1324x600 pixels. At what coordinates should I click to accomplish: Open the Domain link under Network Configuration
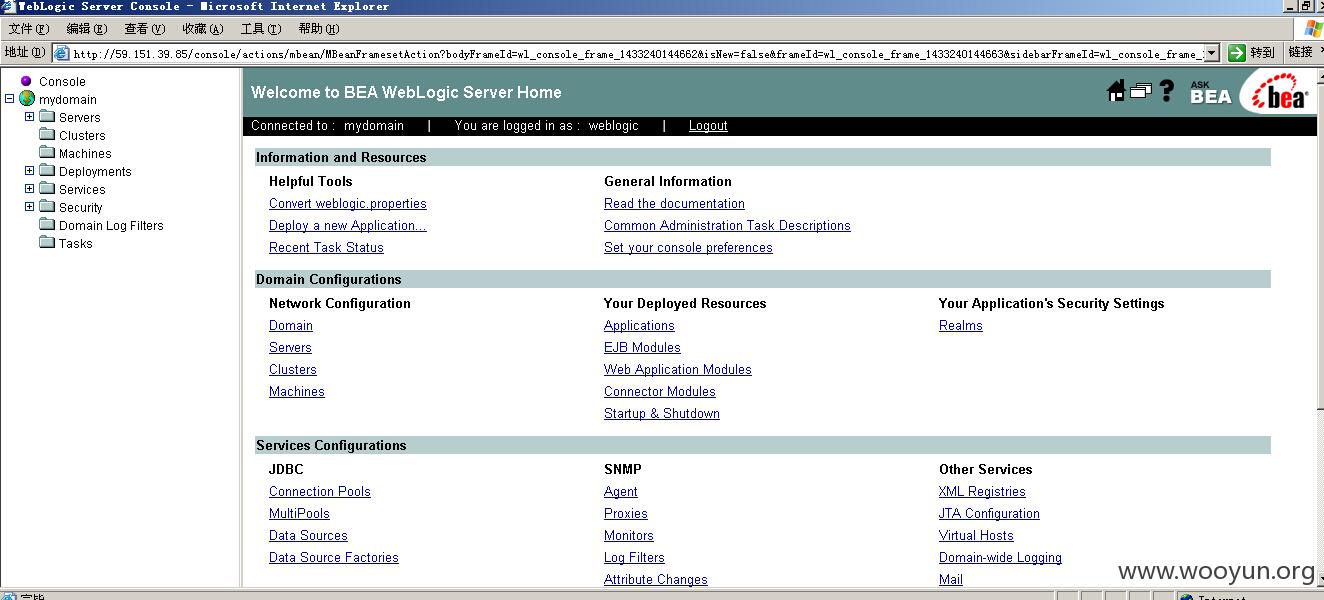pyautogui.click(x=291, y=326)
